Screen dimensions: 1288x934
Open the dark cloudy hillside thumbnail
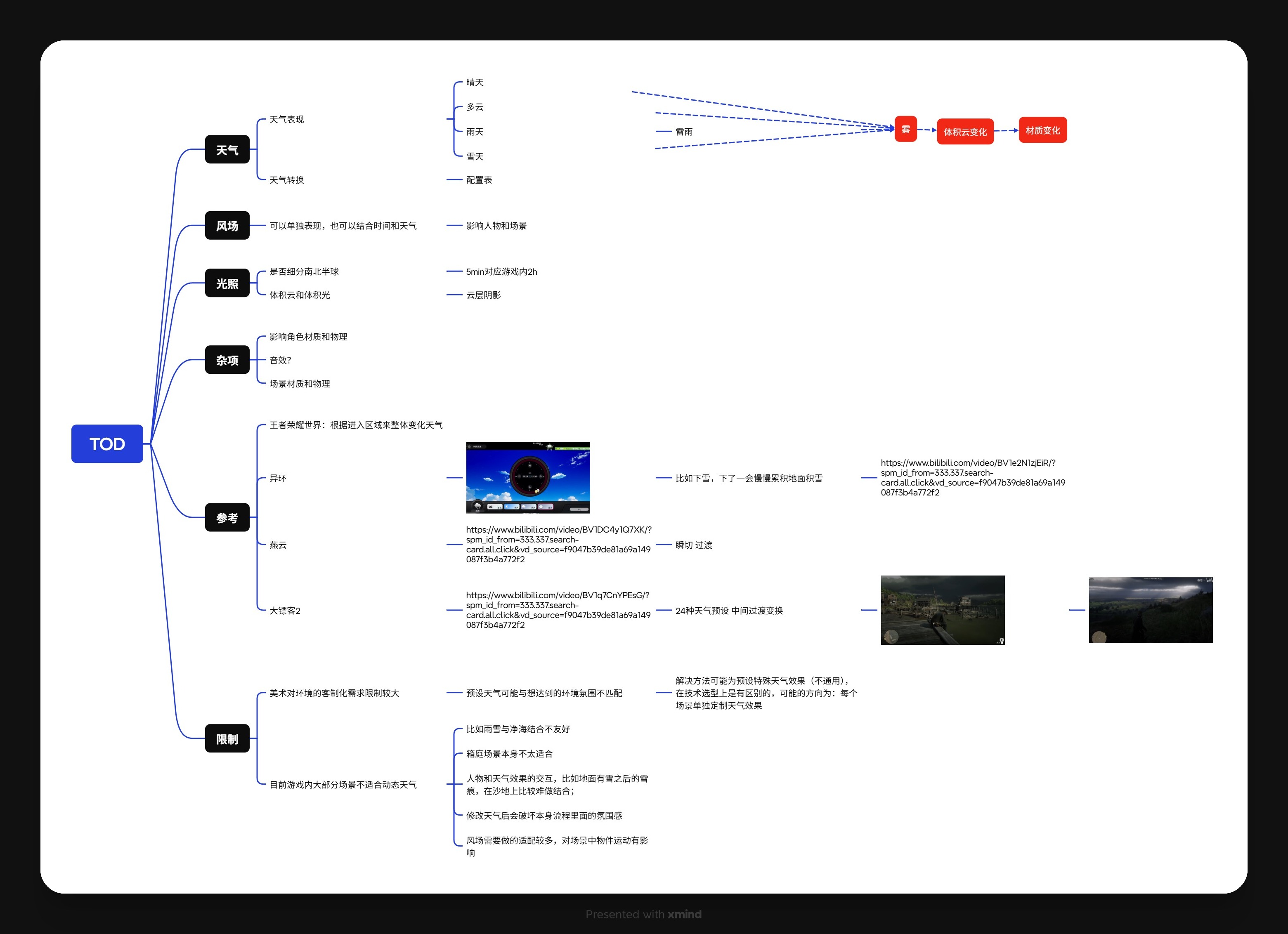point(1150,610)
